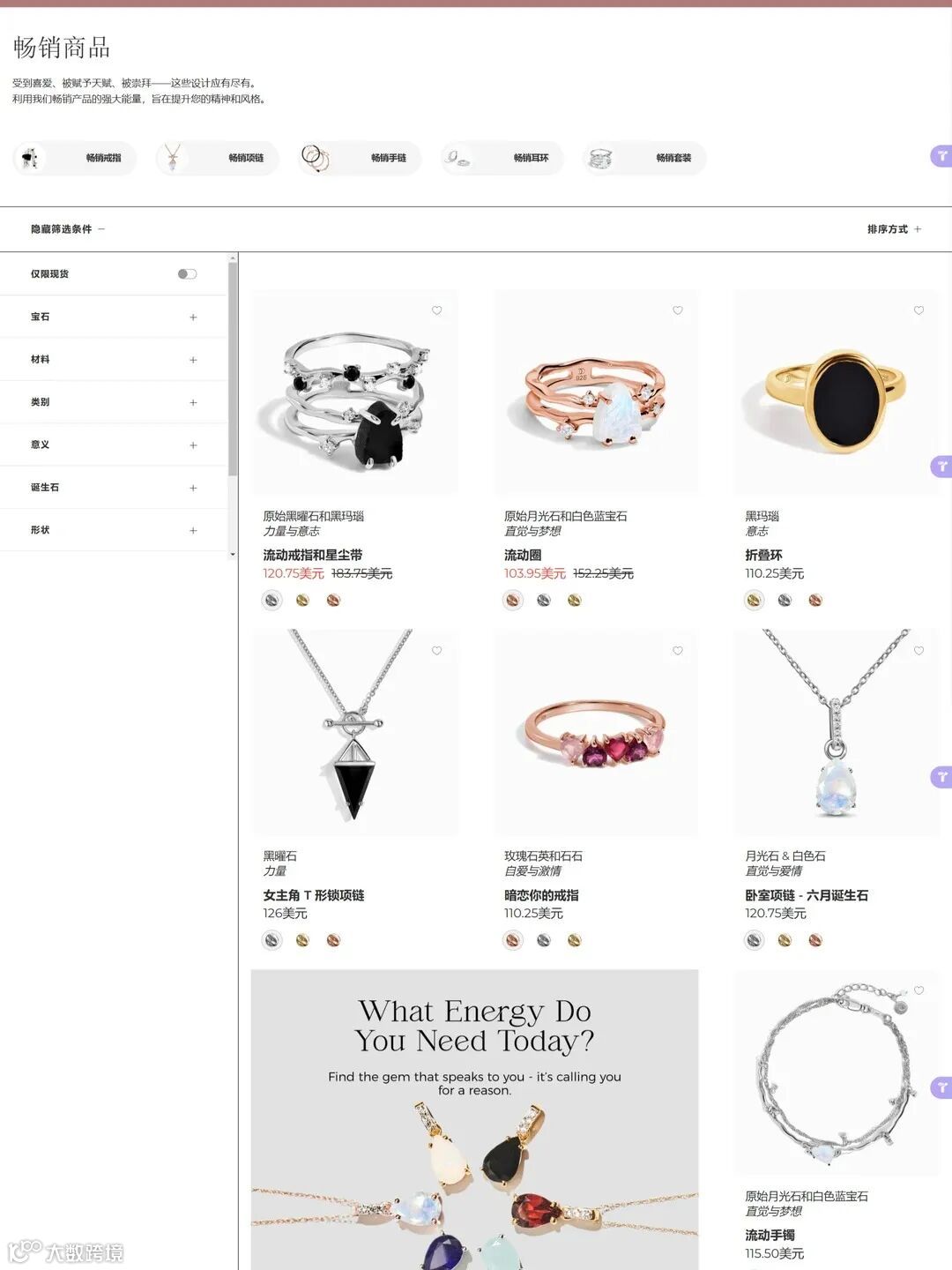Select rose gold swatch for 流动戒指和星尘带
952x1270 pixels.
[333, 601]
